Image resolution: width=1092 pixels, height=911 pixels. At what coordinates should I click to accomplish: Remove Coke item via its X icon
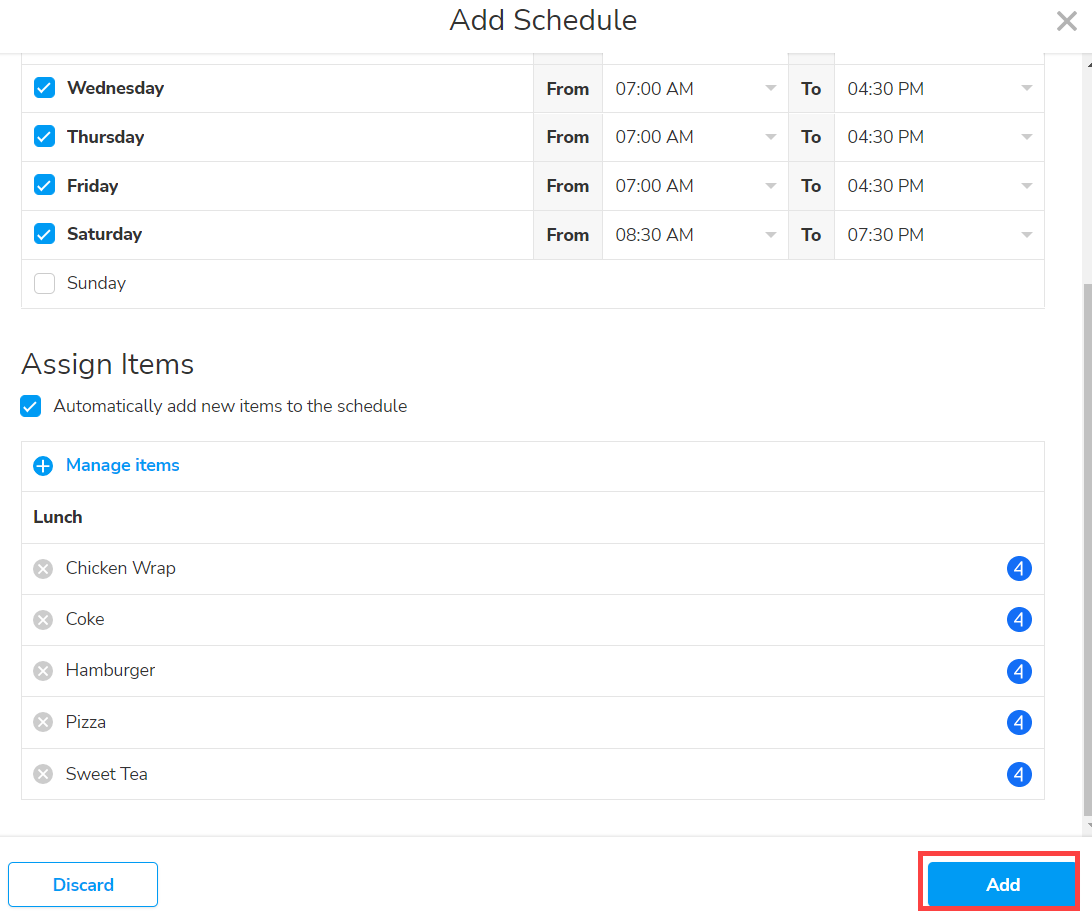pyautogui.click(x=43, y=620)
